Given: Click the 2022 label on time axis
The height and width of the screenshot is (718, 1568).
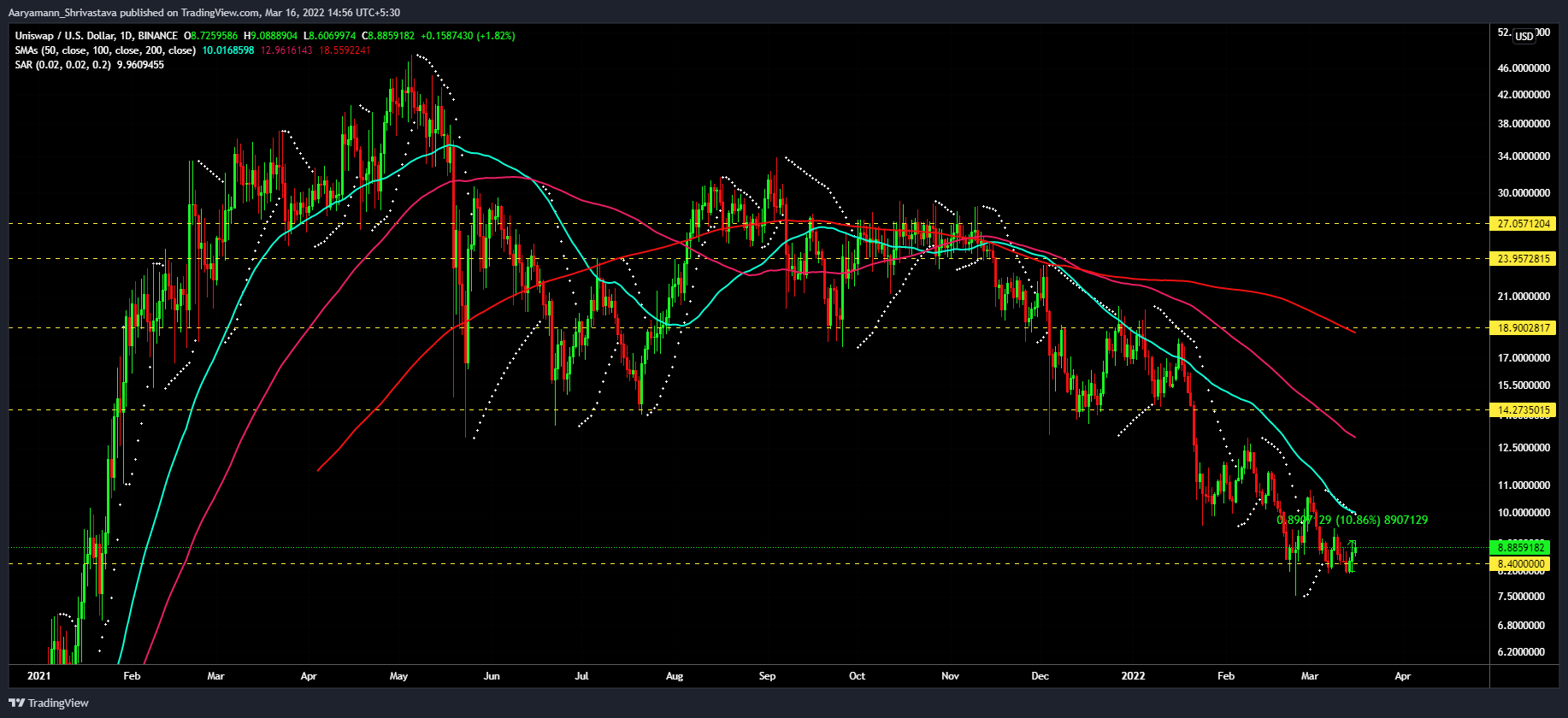Looking at the screenshot, I should [x=1133, y=676].
